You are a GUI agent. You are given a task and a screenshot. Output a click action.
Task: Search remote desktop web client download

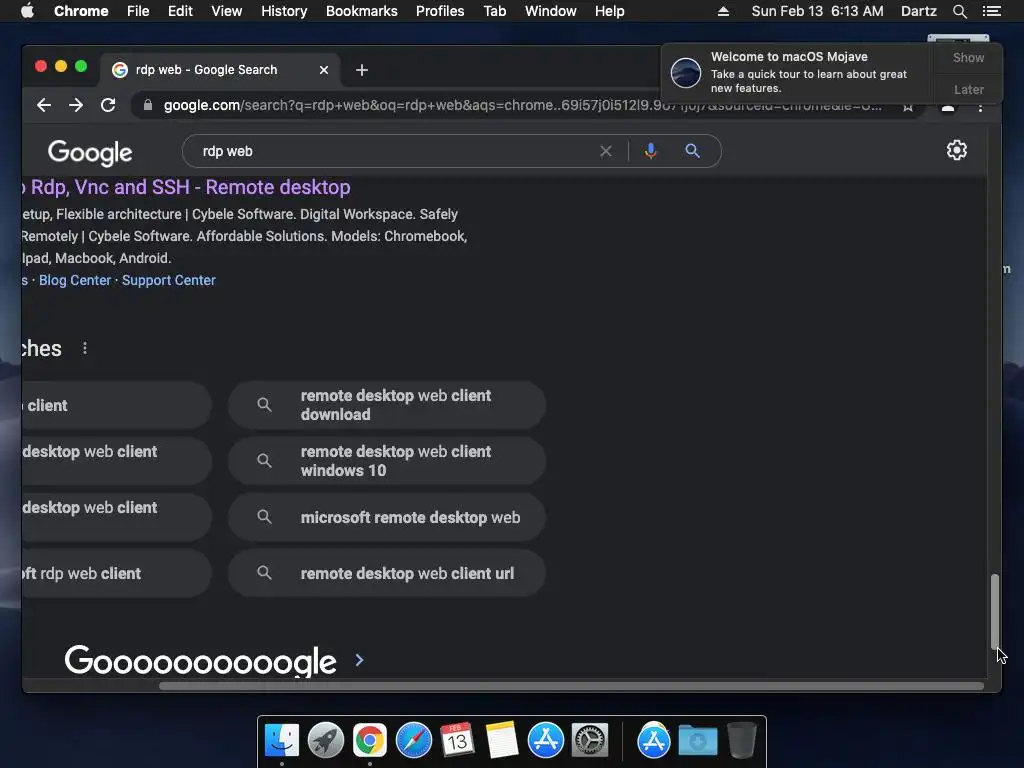coord(387,405)
